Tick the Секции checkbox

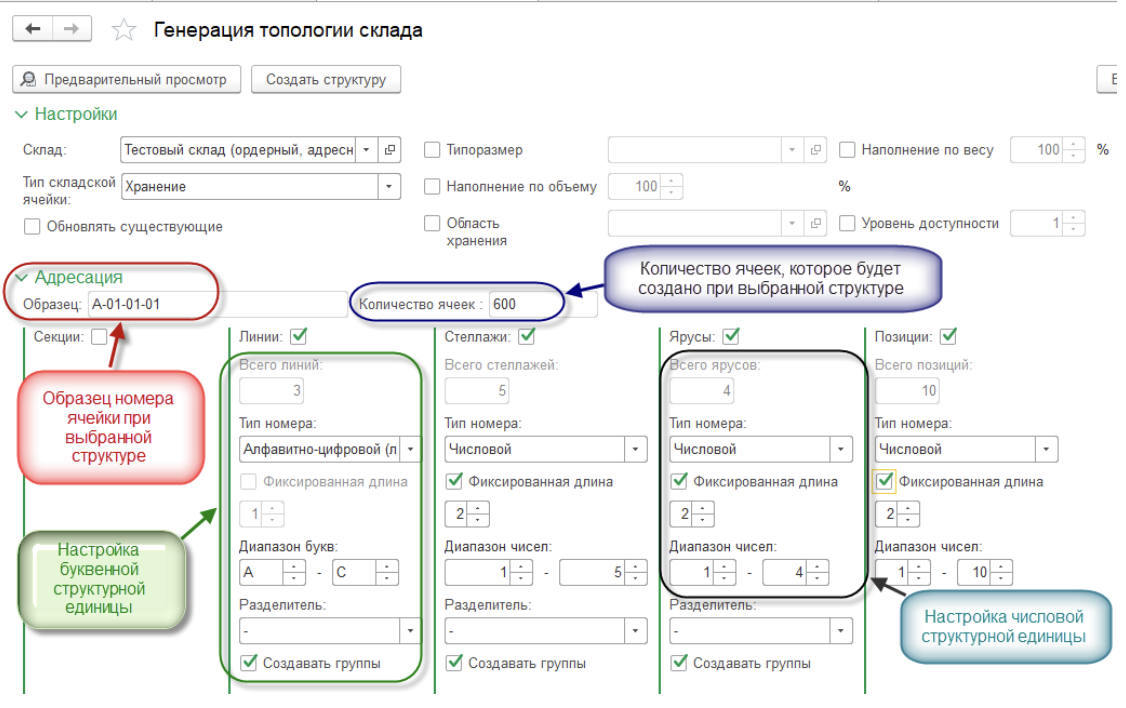[99, 337]
